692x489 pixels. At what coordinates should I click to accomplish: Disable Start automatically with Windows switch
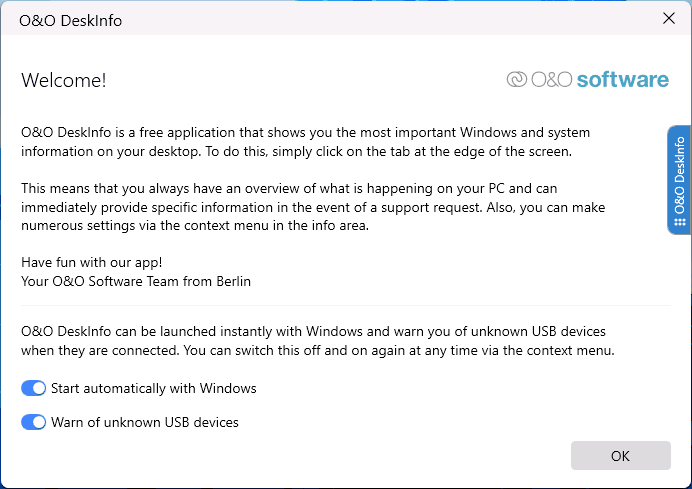34,388
